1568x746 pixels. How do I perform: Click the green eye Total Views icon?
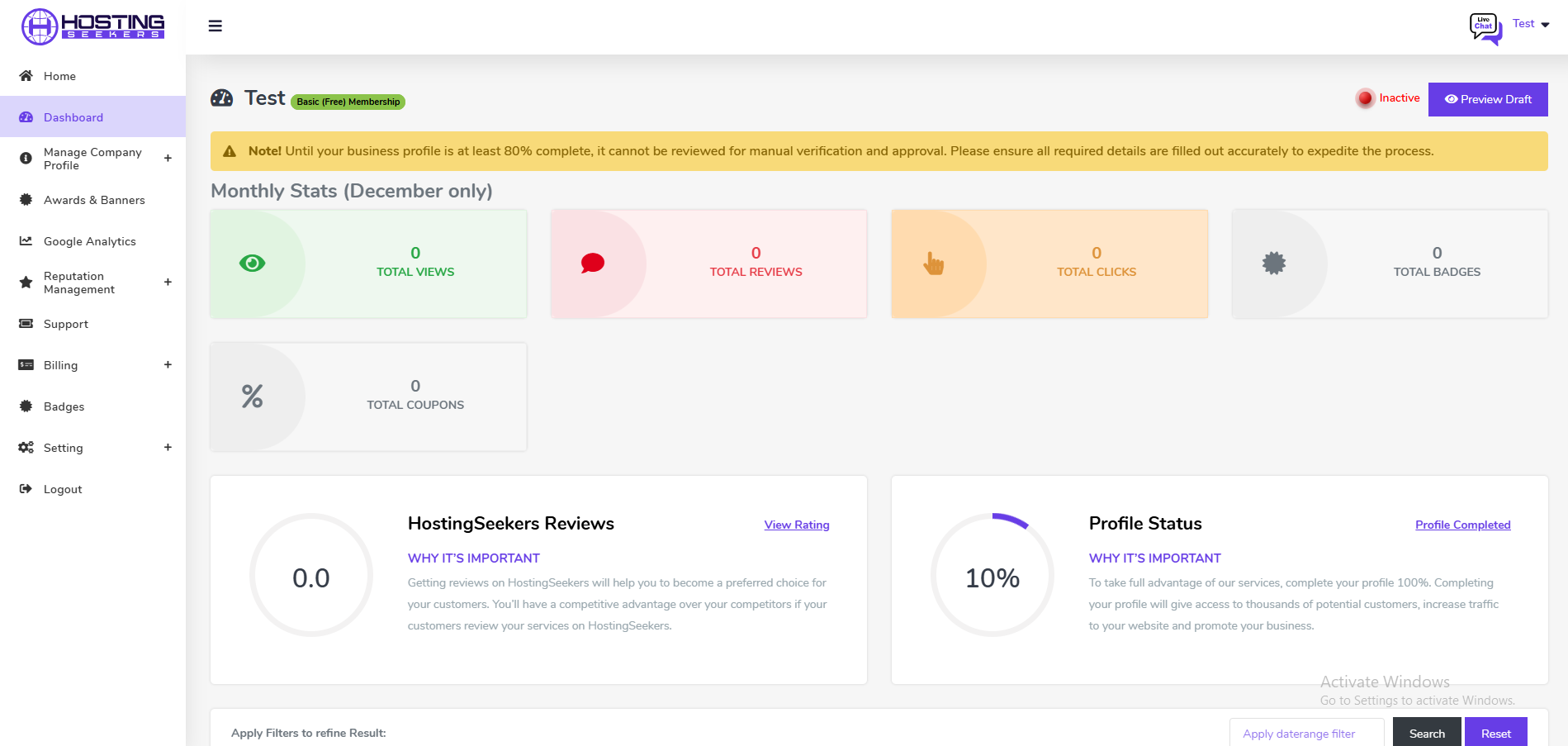tap(252, 264)
